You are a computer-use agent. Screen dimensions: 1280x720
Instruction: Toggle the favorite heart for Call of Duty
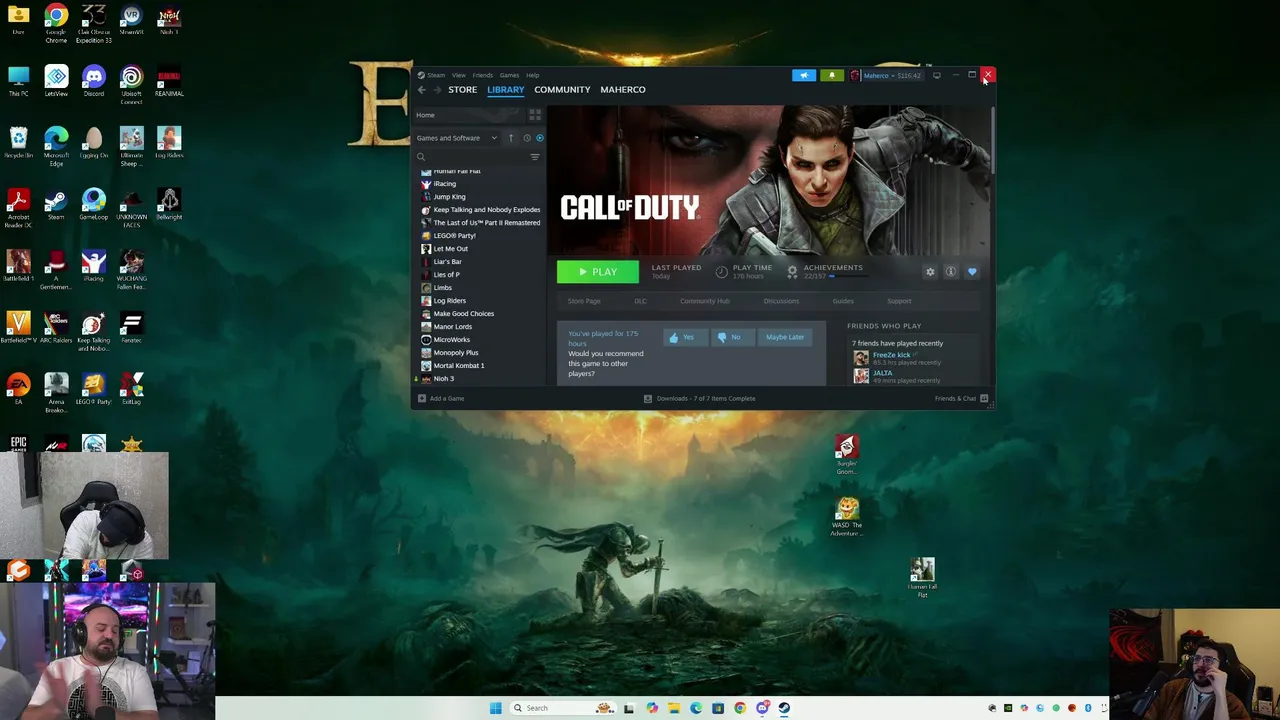pos(972,272)
